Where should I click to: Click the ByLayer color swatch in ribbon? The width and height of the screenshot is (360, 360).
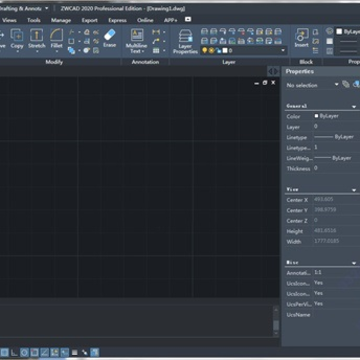[x=339, y=32]
